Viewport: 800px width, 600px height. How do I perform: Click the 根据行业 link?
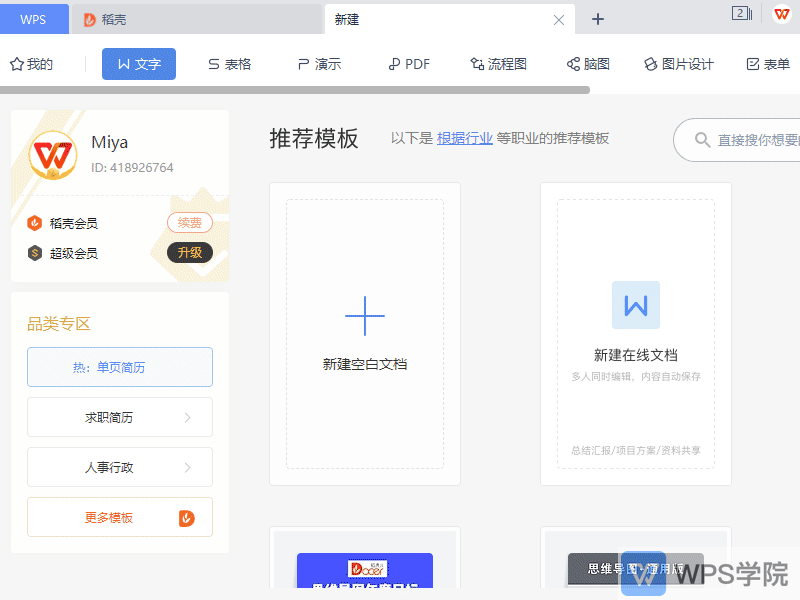[x=464, y=138]
